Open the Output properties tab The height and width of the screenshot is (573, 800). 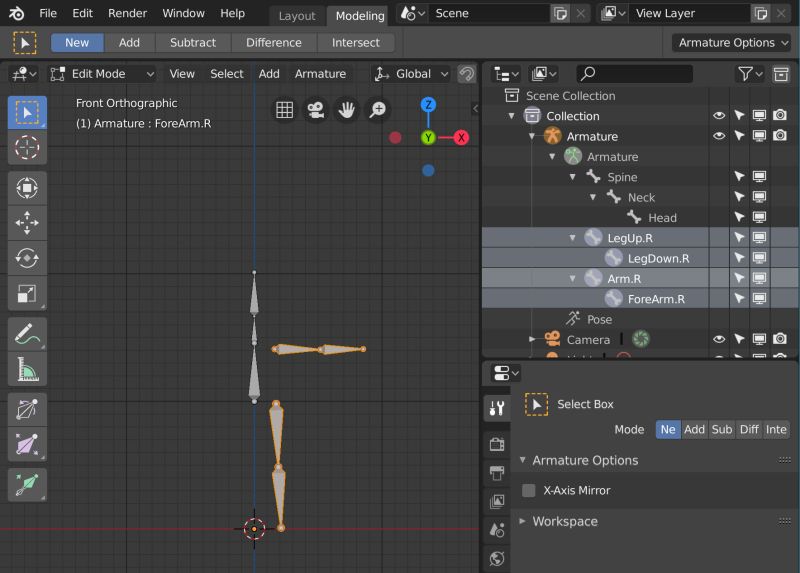tap(496, 473)
